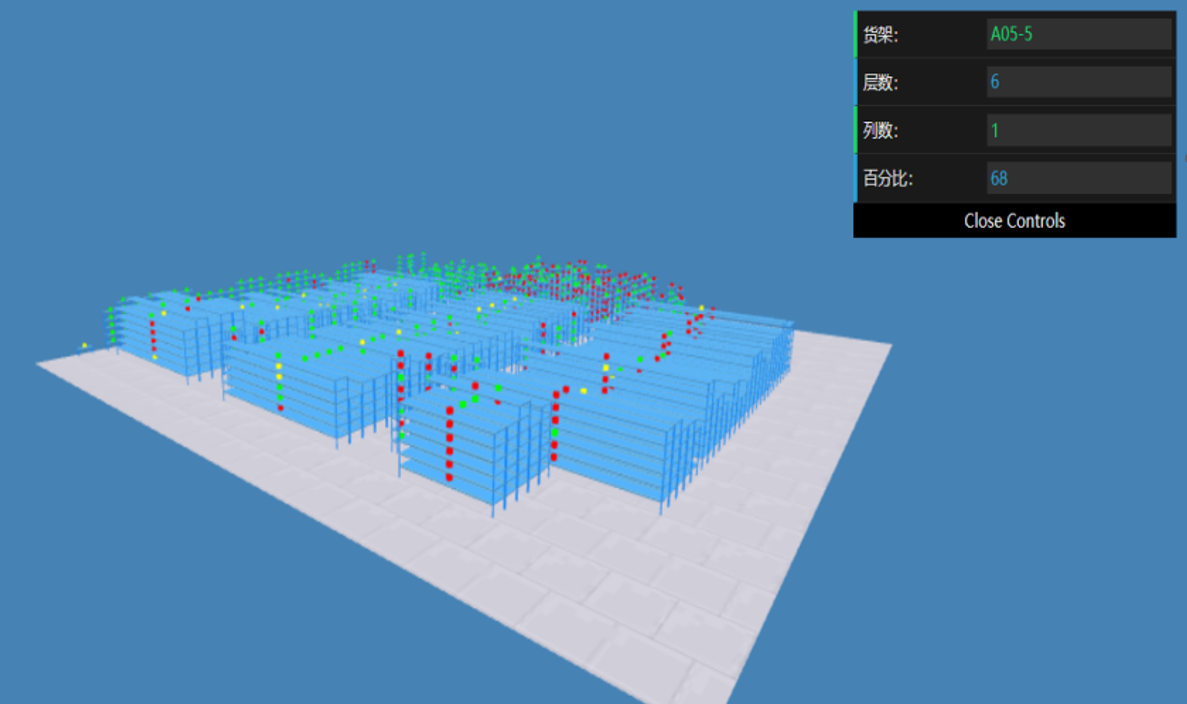Click the 货架 label in the control panel
The image size is (1187, 704).
click(881, 35)
